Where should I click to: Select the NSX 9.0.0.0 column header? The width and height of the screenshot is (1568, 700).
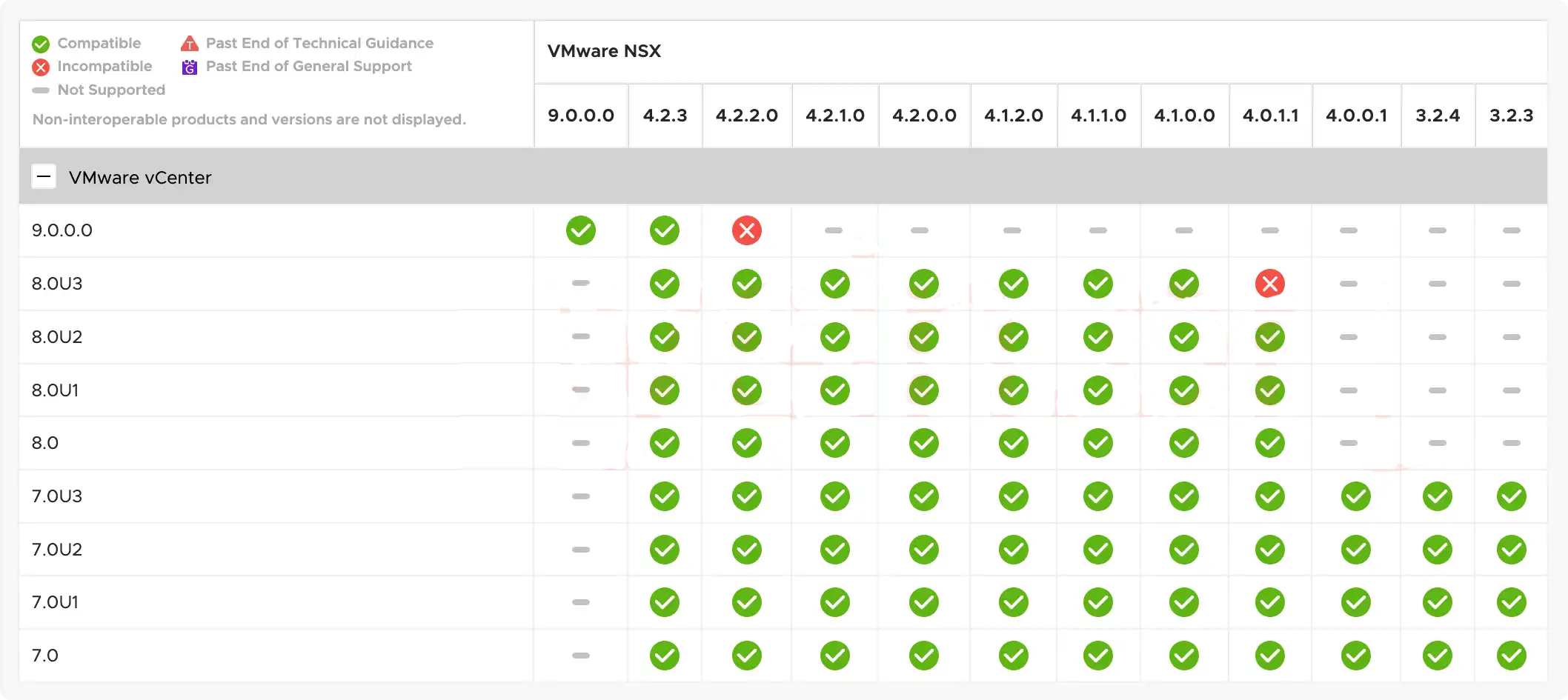coord(581,116)
